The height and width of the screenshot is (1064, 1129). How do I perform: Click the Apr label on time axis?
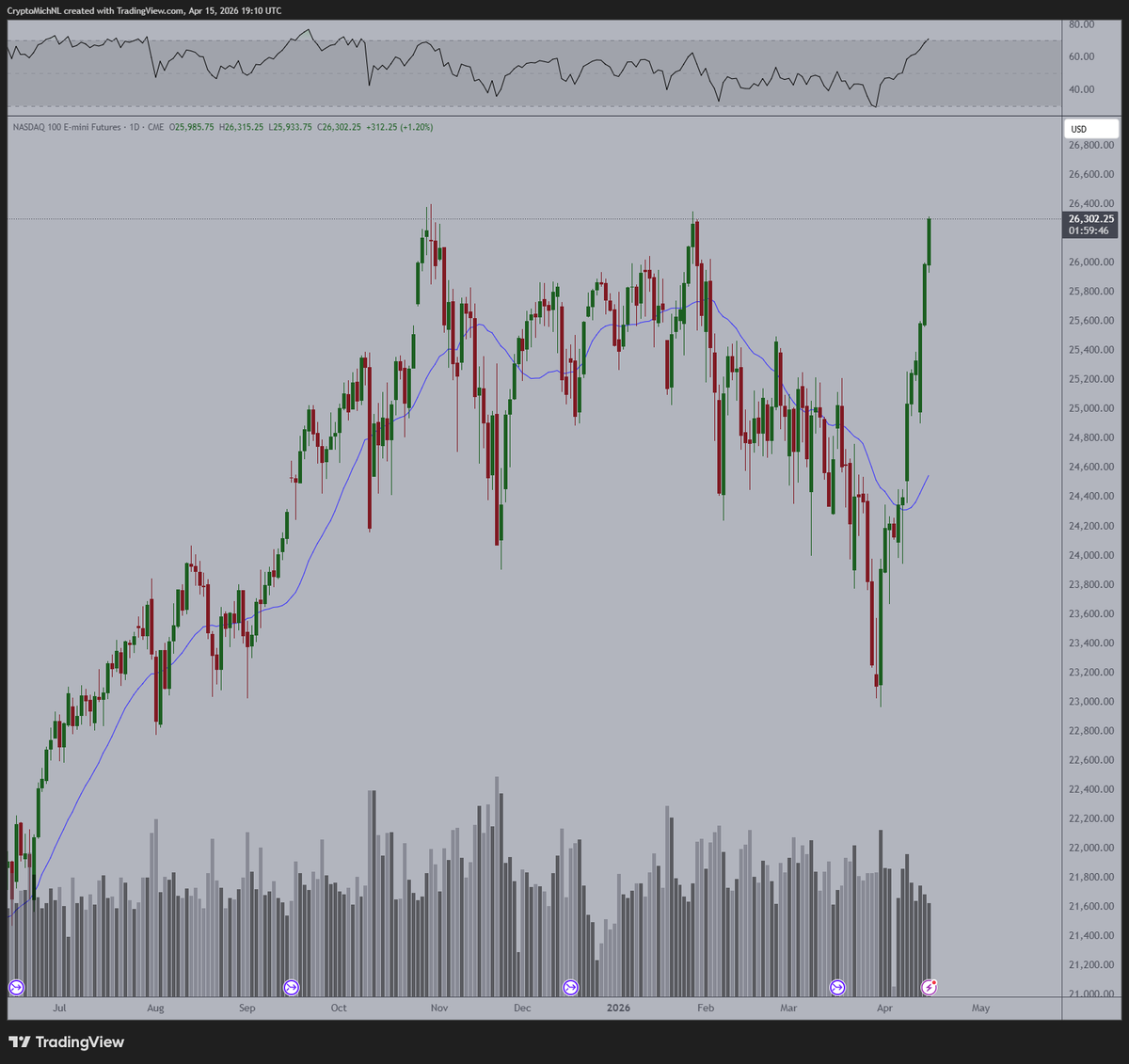(x=884, y=1008)
